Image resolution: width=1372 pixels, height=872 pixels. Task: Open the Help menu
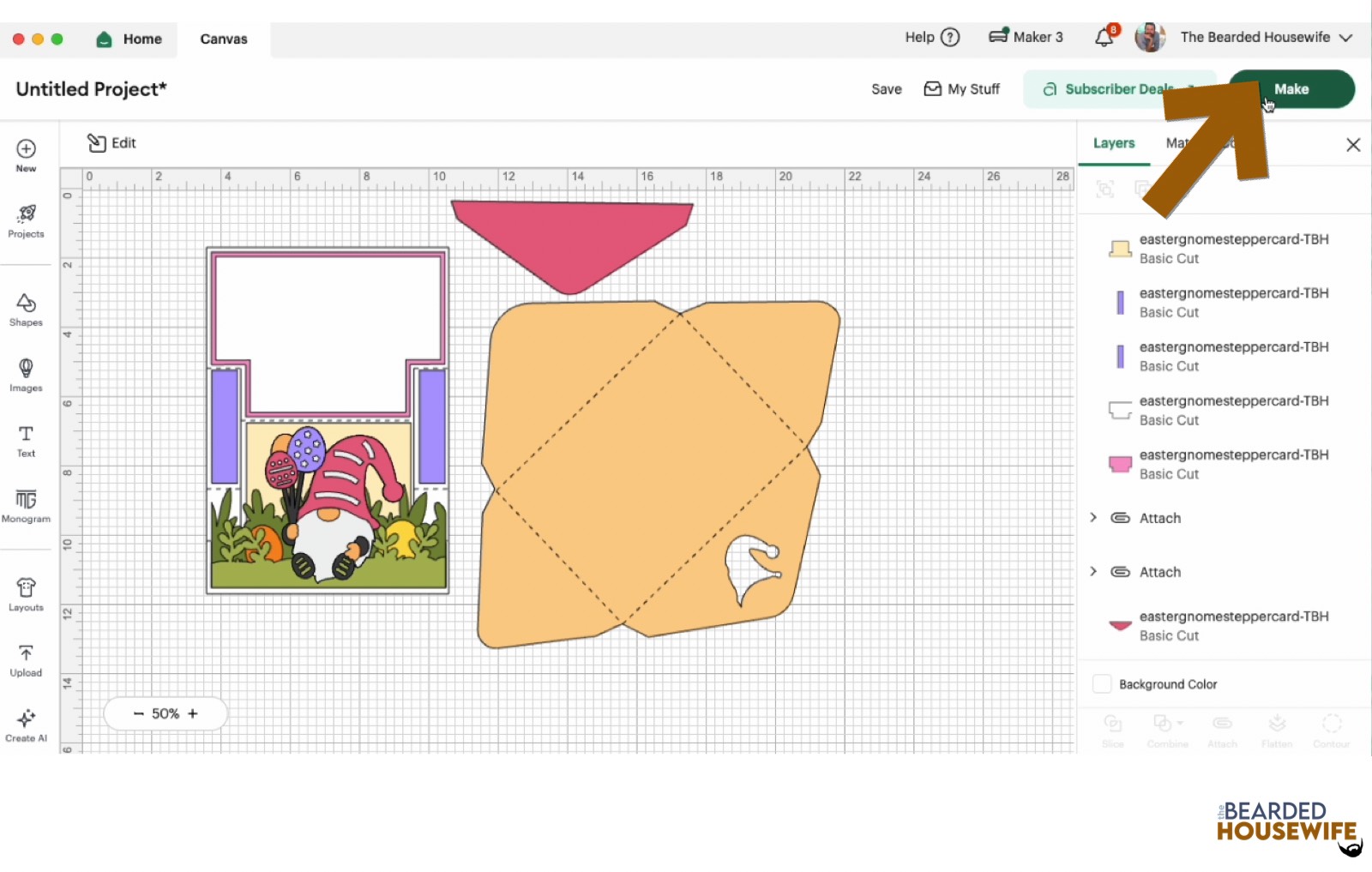932,37
